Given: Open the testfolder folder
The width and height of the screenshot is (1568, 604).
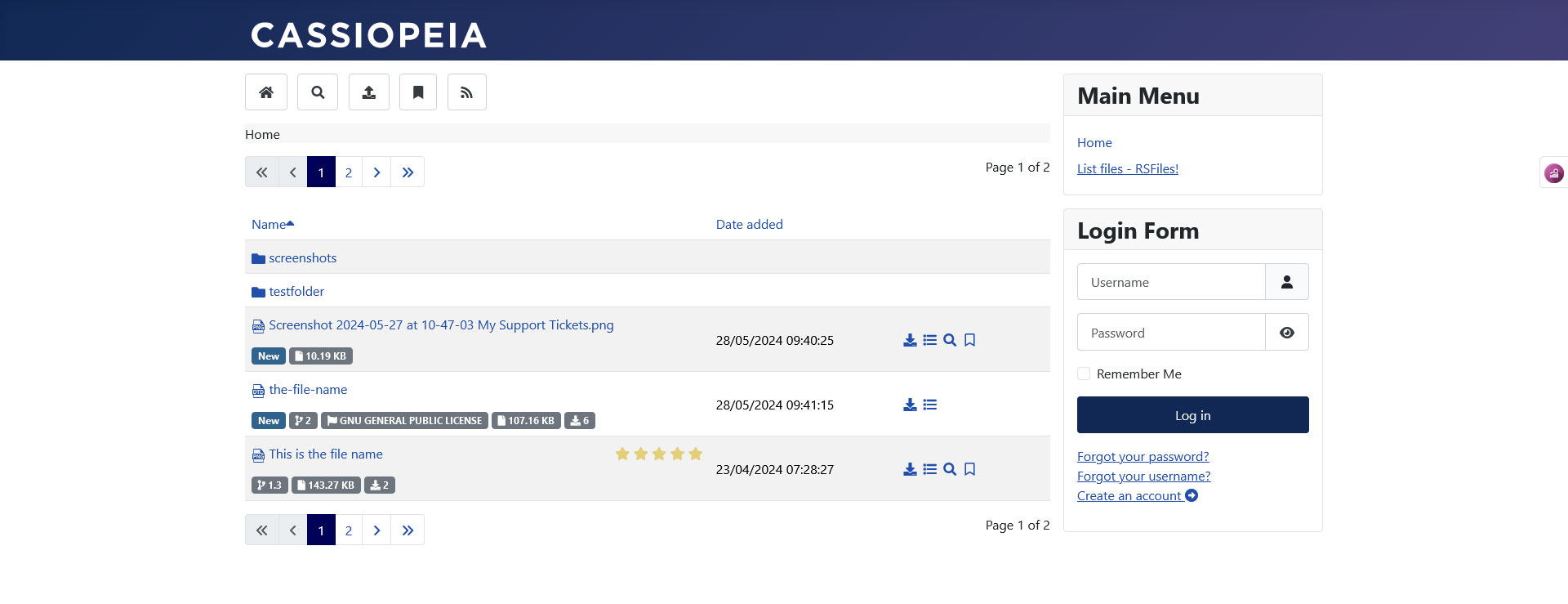Looking at the screenshot, I should 296,291.
